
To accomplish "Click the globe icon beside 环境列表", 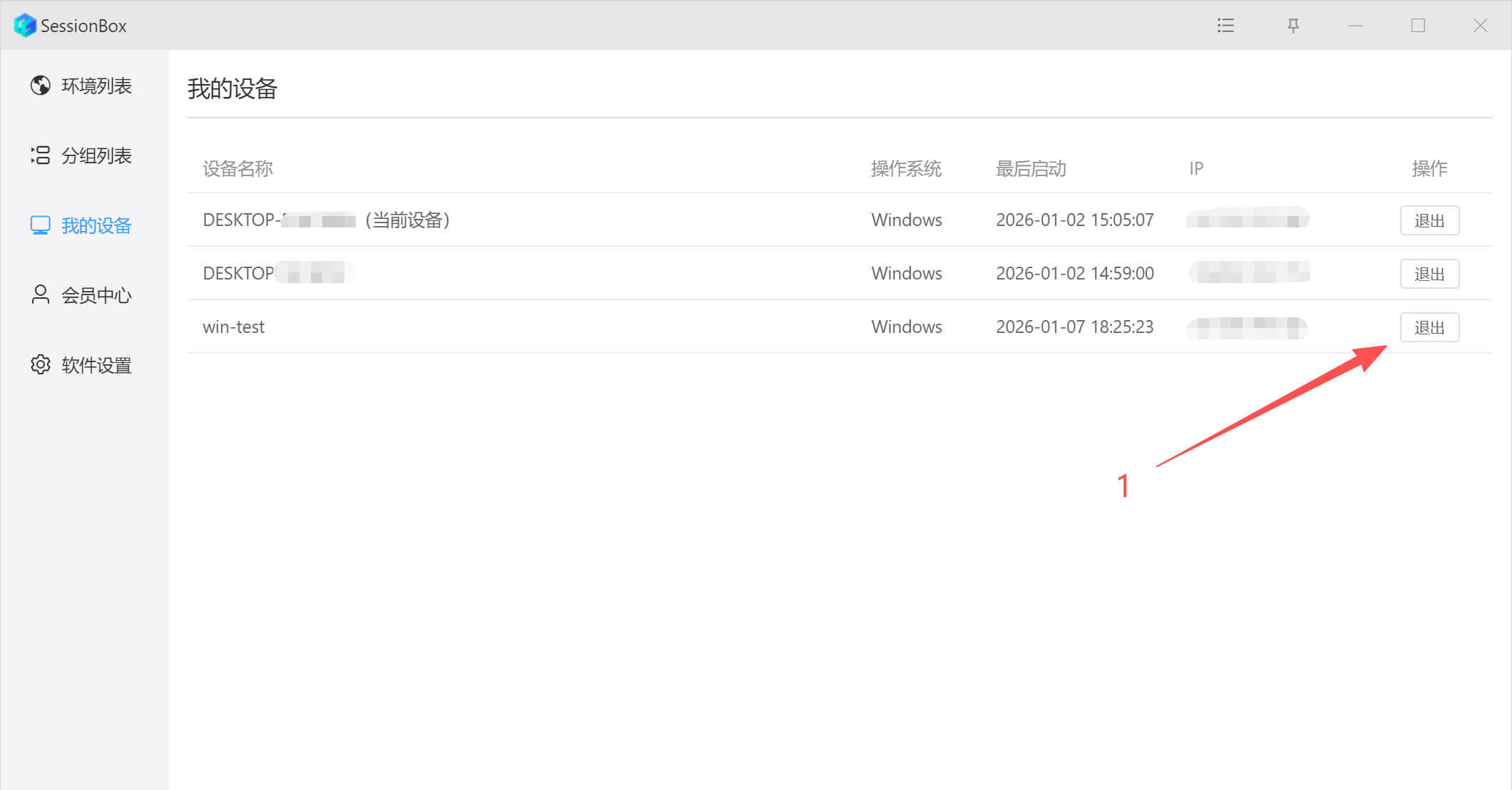I will pyautogui.click(x=41, y=86).
